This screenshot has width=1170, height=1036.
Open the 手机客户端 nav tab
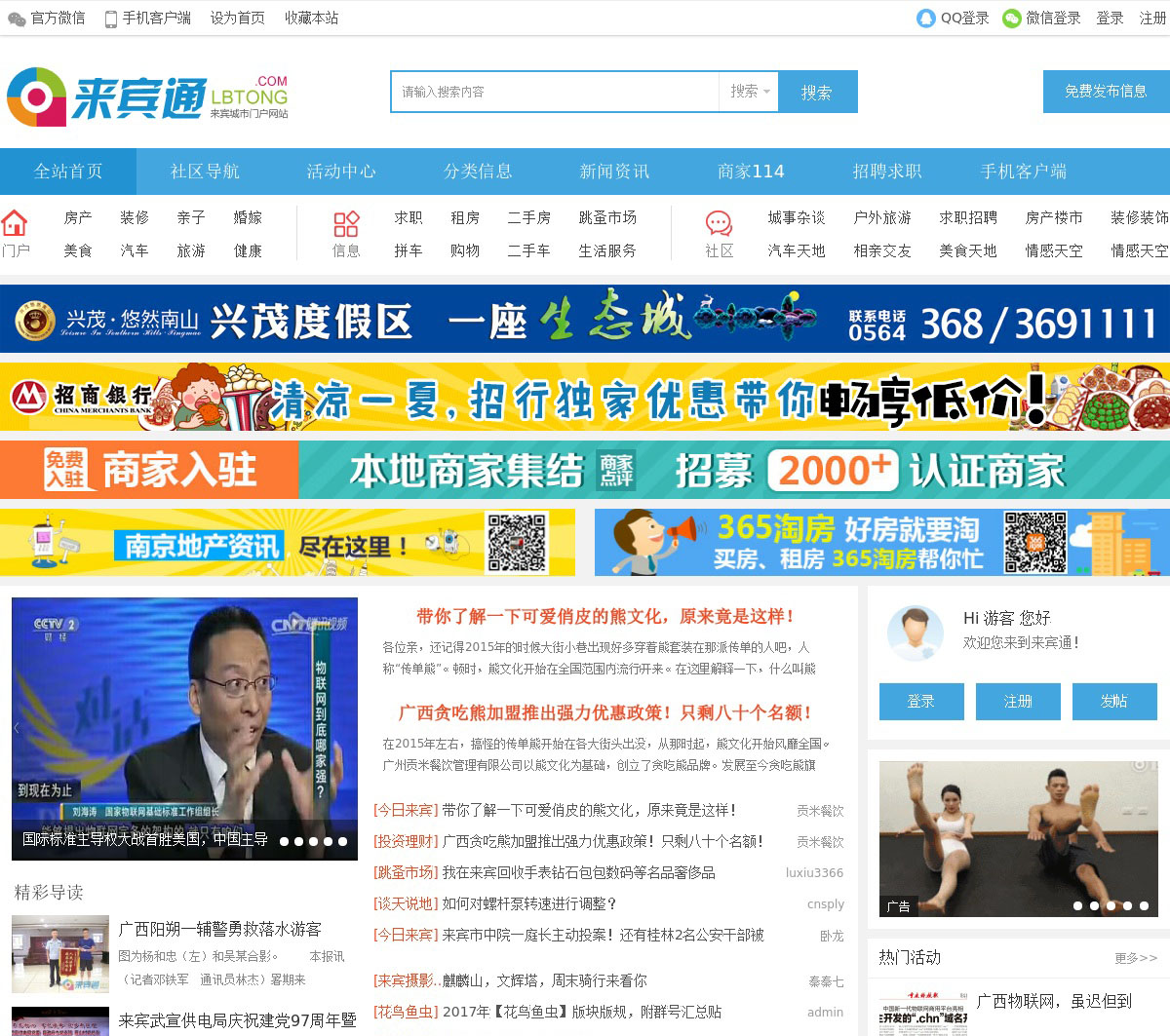click(1024, 172)
